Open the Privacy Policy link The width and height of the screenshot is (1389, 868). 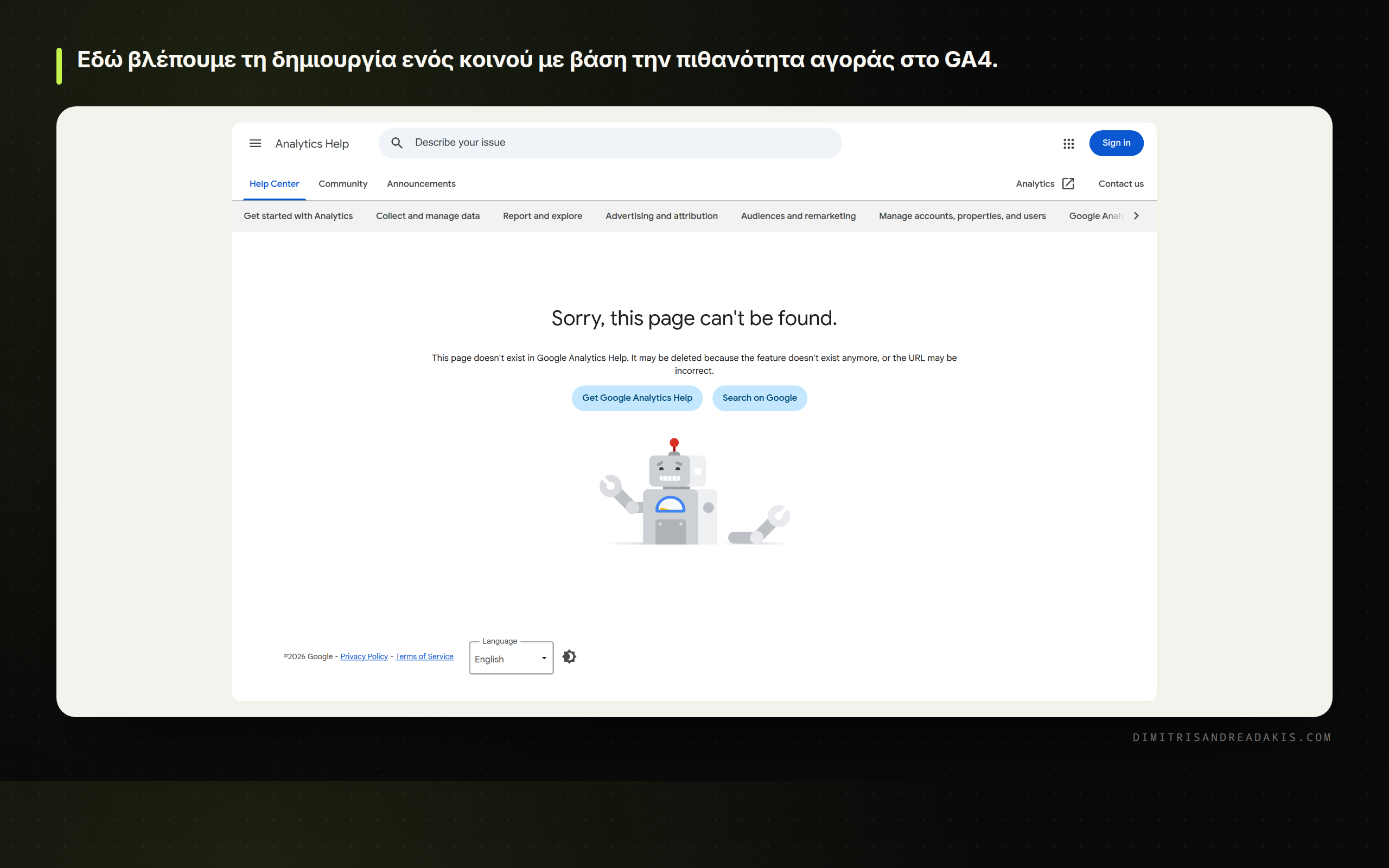[364, 656]
